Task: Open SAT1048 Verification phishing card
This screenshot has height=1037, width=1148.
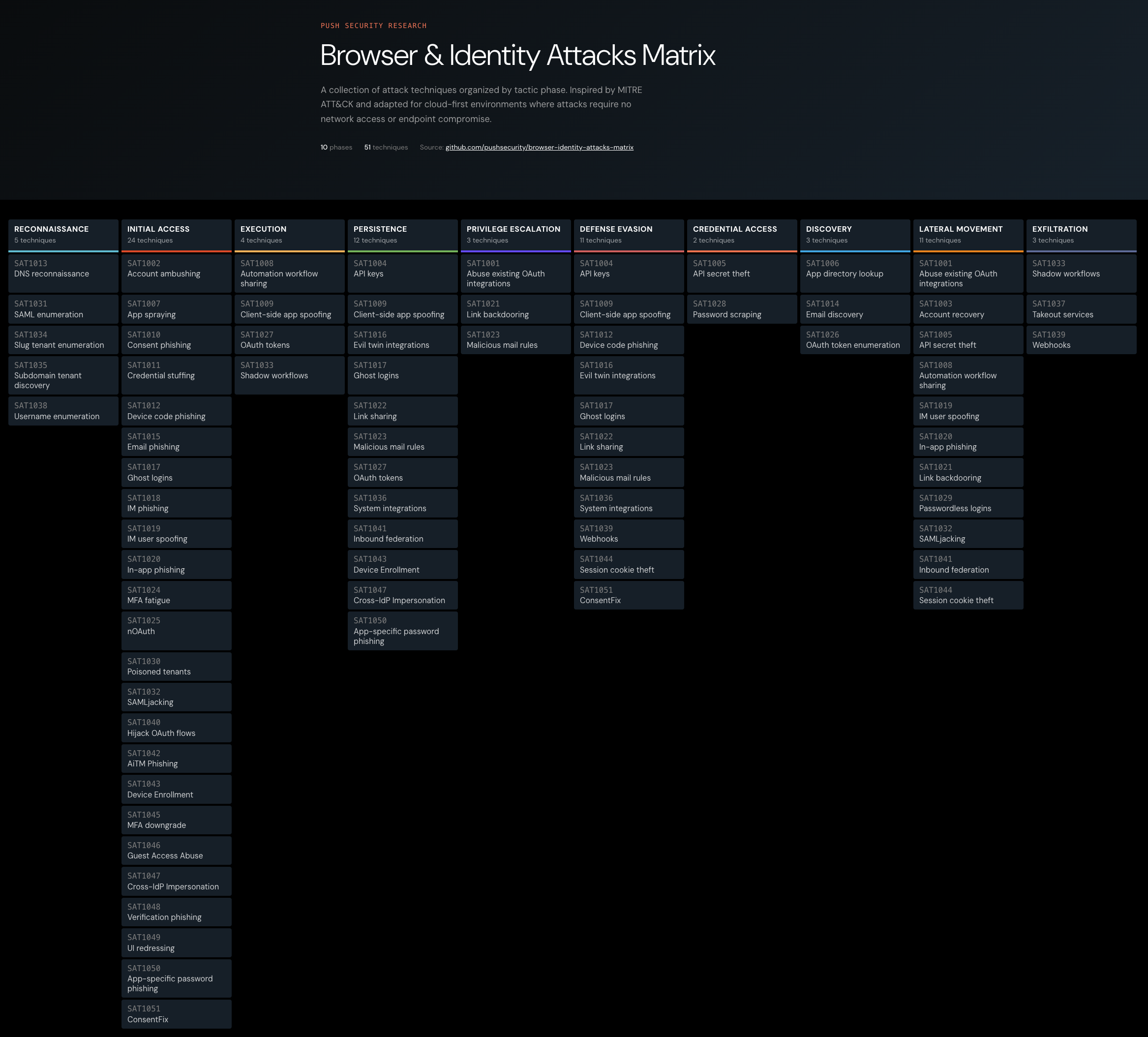Action: point(177,912)
